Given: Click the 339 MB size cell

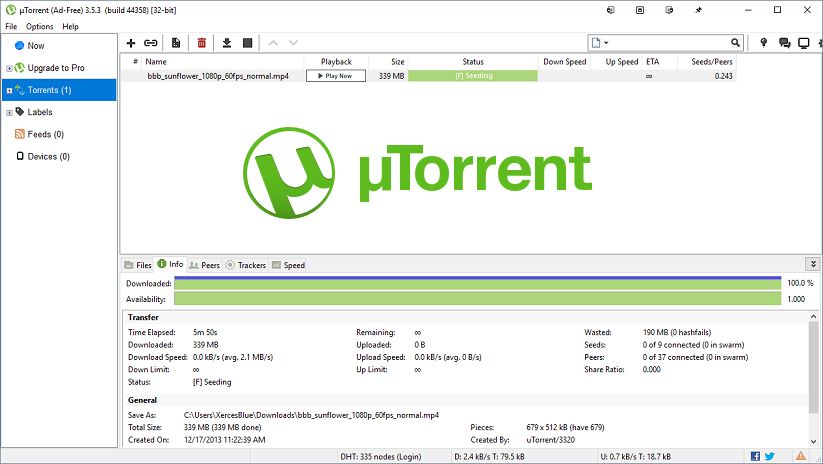Looking at the screenshot, I should (x=391, y=76).
